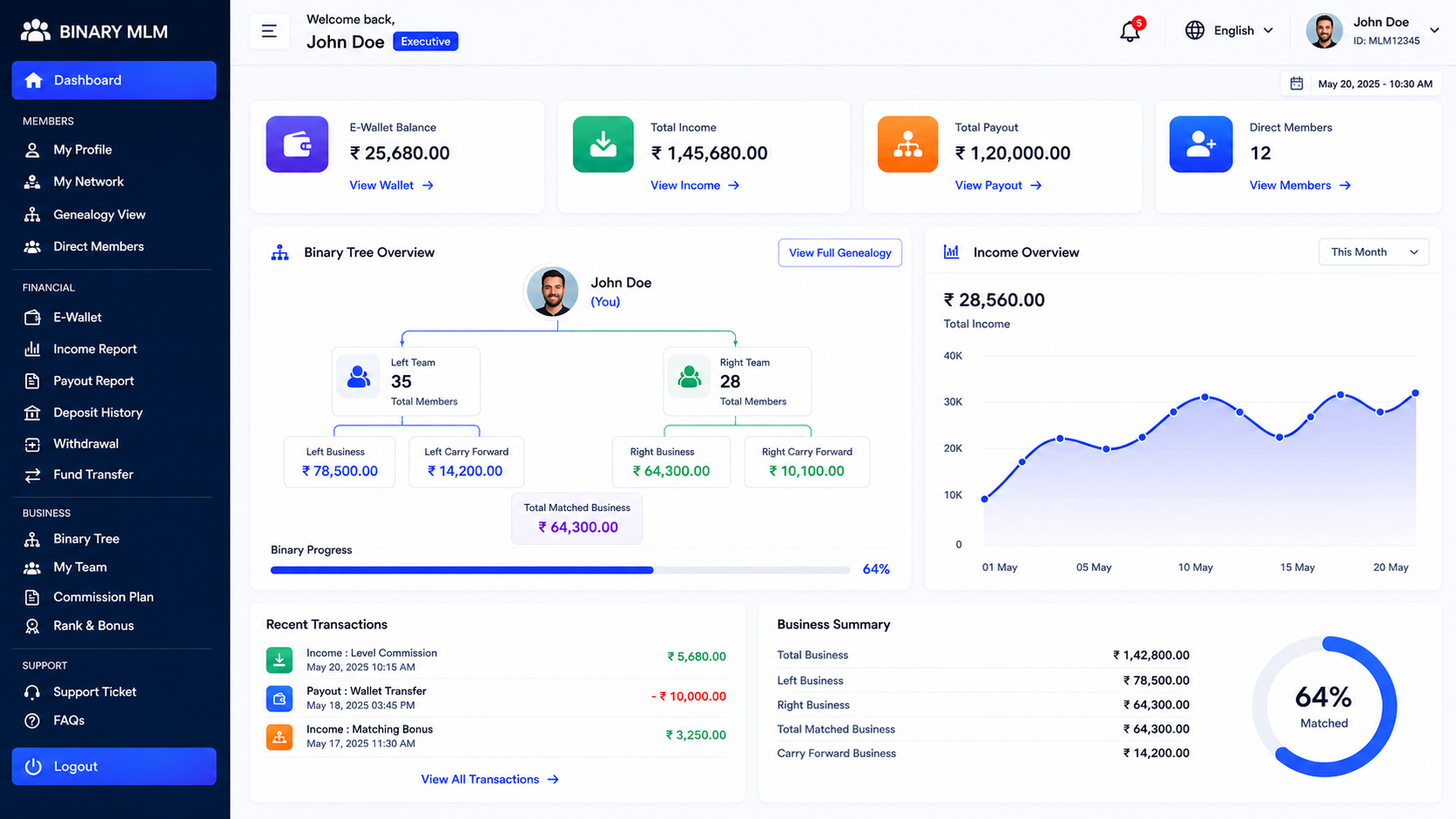The image size is (1456, 819).
Task: Click the Logout button
Action: (114, 767)
